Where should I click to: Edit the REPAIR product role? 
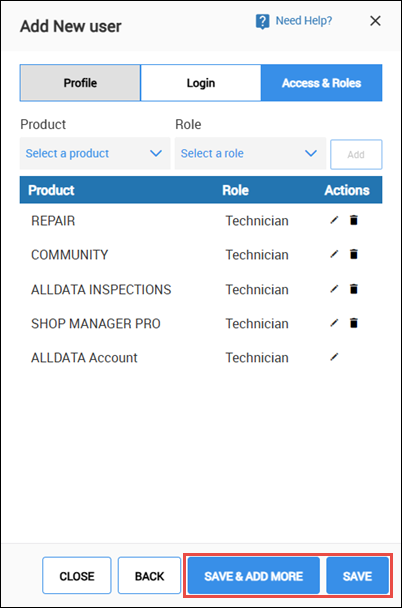(x=334, y=220)
